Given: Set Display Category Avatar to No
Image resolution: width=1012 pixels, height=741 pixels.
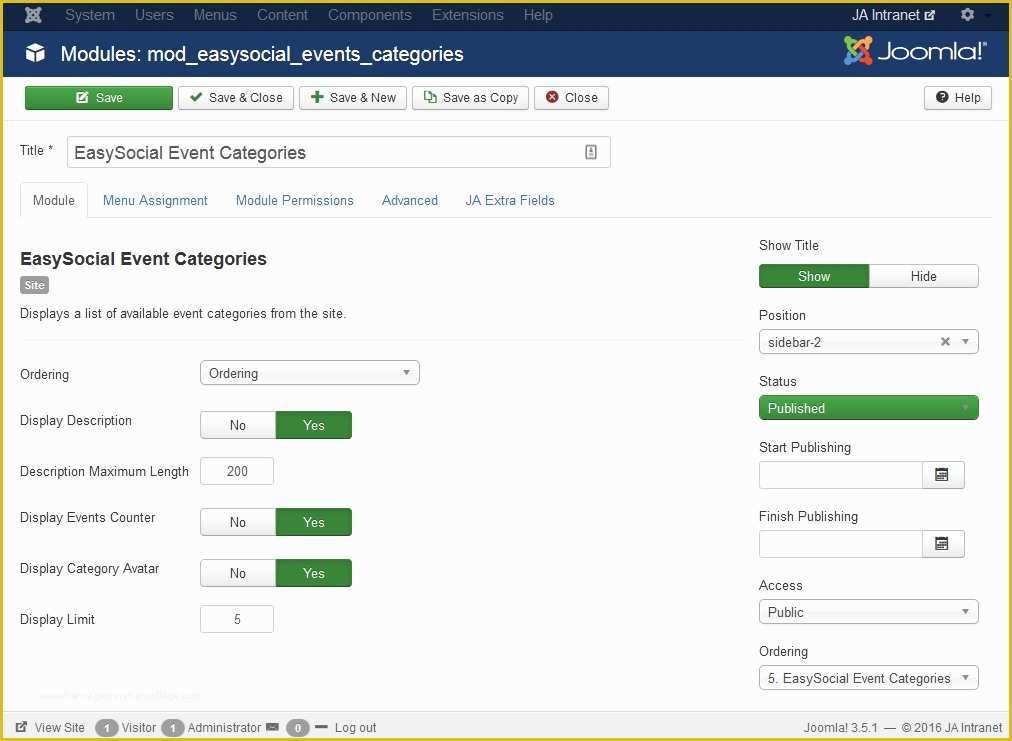Looking at the screenshot, I should coord(238,573).
